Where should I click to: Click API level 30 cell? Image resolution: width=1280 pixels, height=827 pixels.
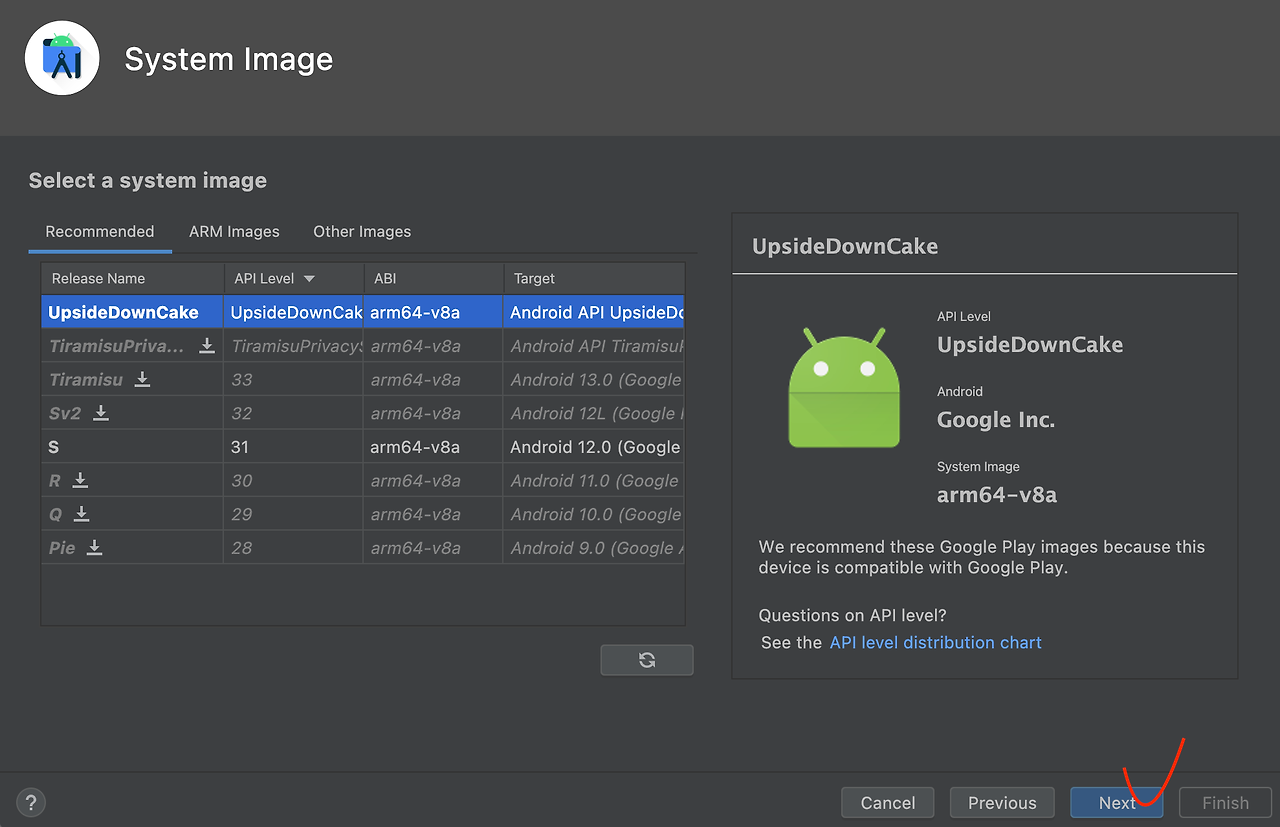tap(293, 481)
